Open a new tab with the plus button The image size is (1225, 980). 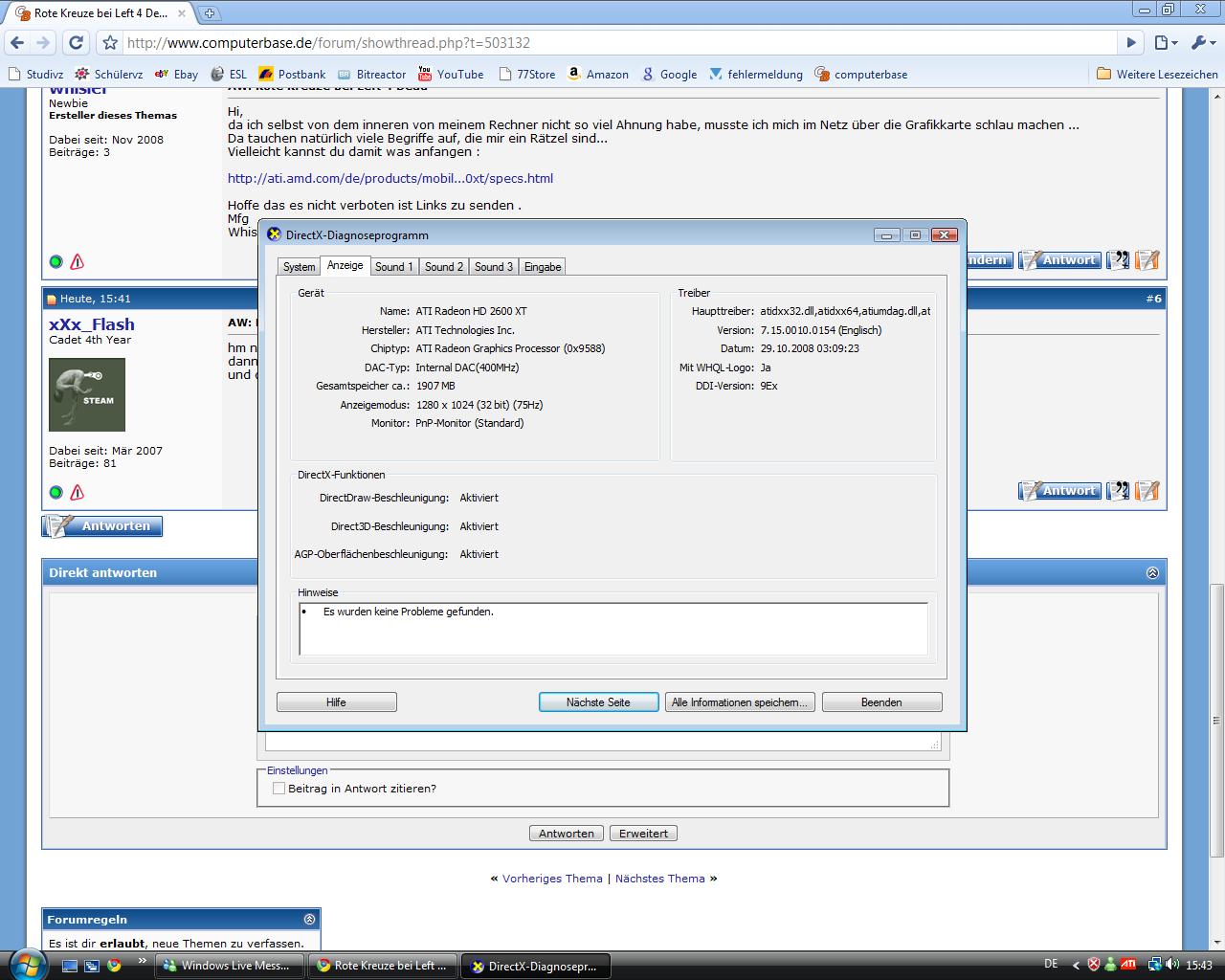tap(210, 13)
